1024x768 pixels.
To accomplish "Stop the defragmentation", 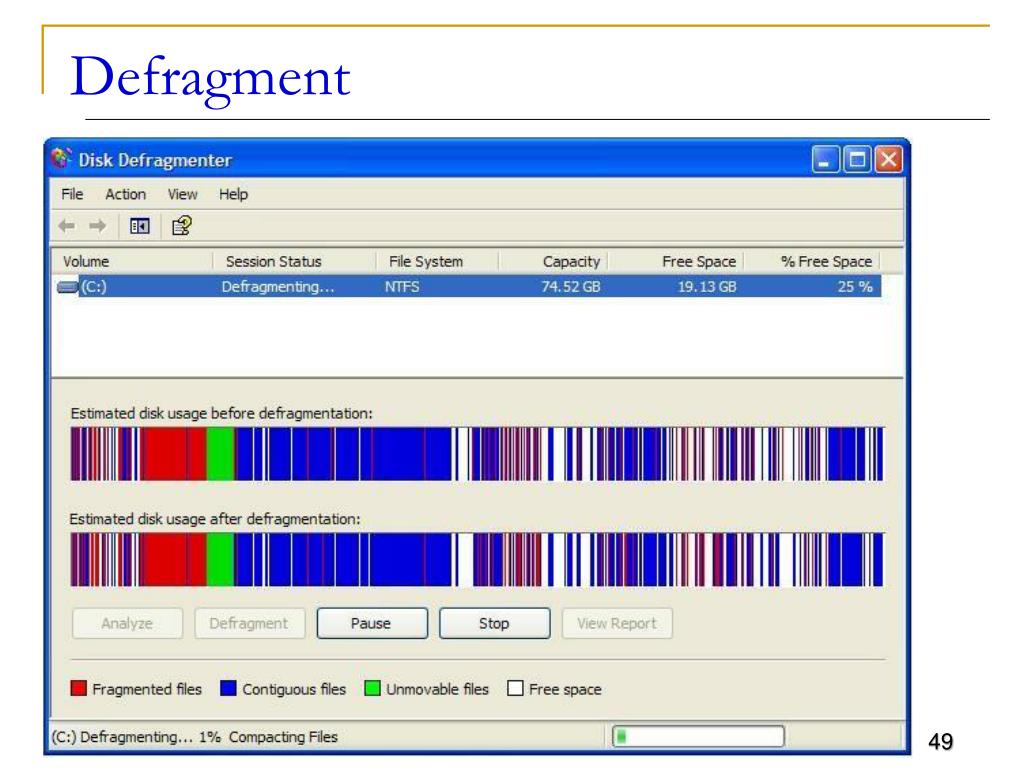I will [x=494, y=623].
